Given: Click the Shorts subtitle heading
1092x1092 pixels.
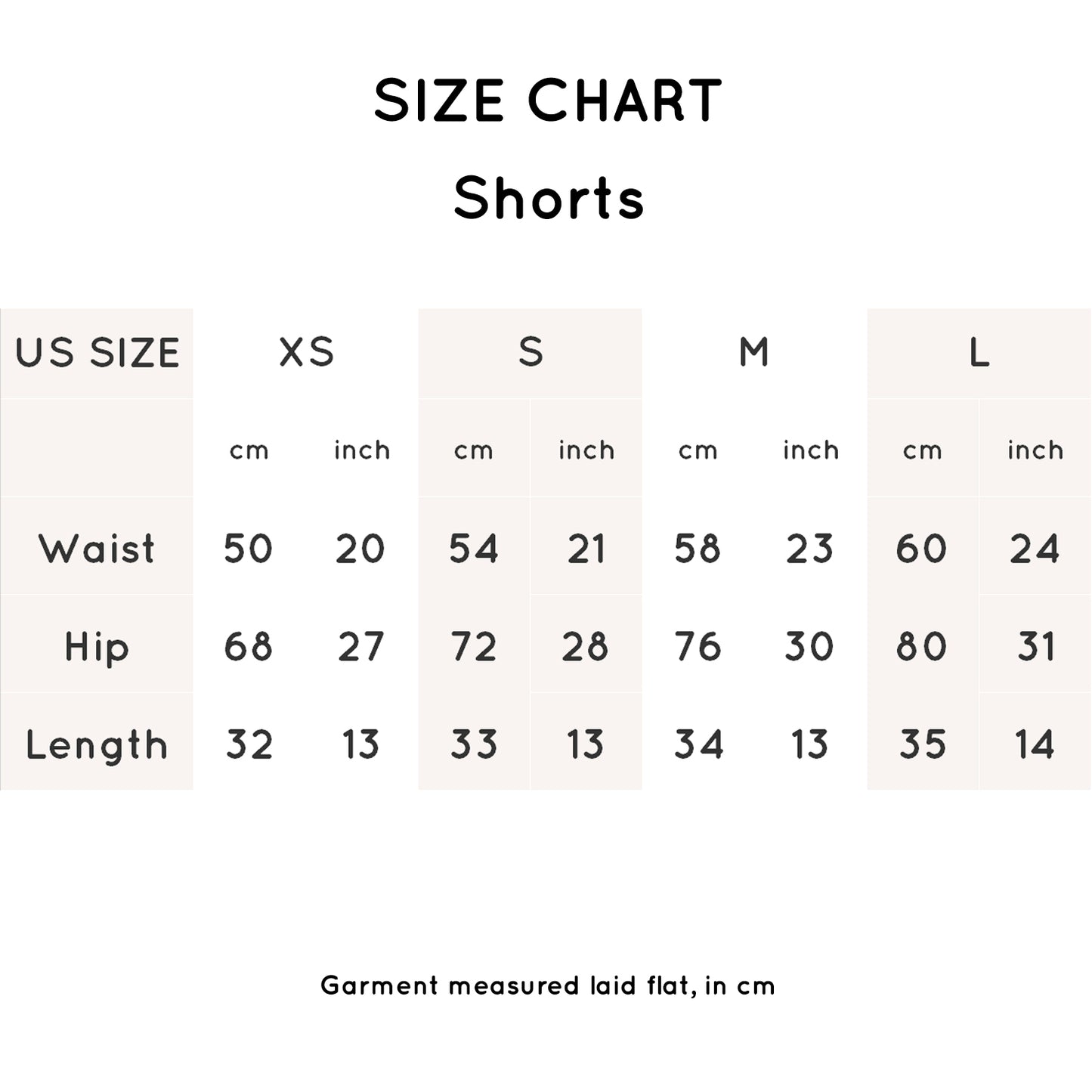Looking at the screenshot, I should (x=548, y=198).
